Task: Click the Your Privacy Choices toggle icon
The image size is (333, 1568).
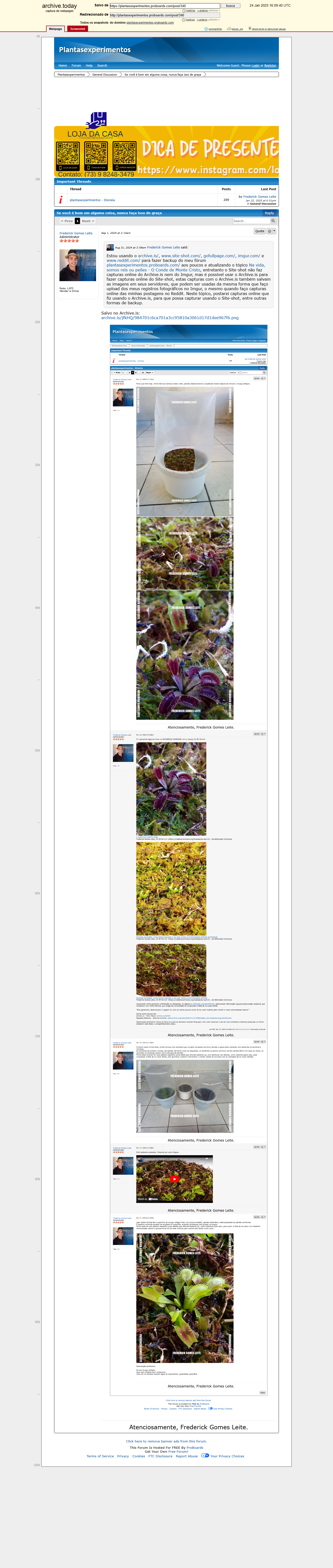Action: (205, 1456)
